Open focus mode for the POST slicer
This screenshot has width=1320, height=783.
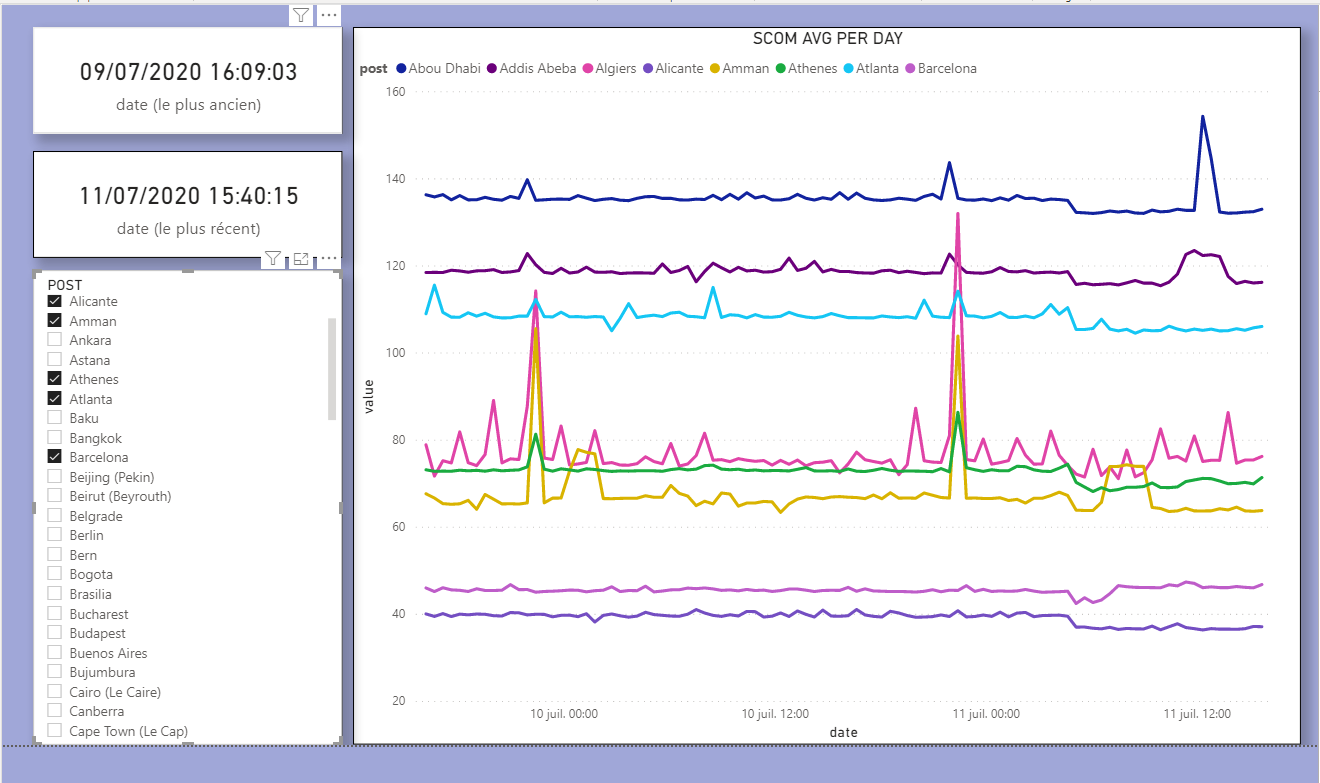301,259
